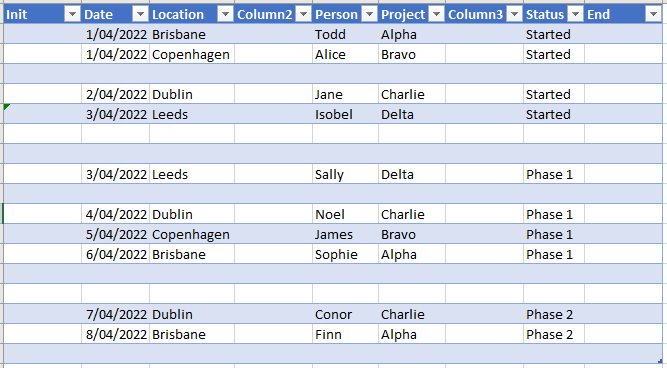Expand the Location filter arrow
The width and height of the screenshot is (667, 368).
[225, 15]
